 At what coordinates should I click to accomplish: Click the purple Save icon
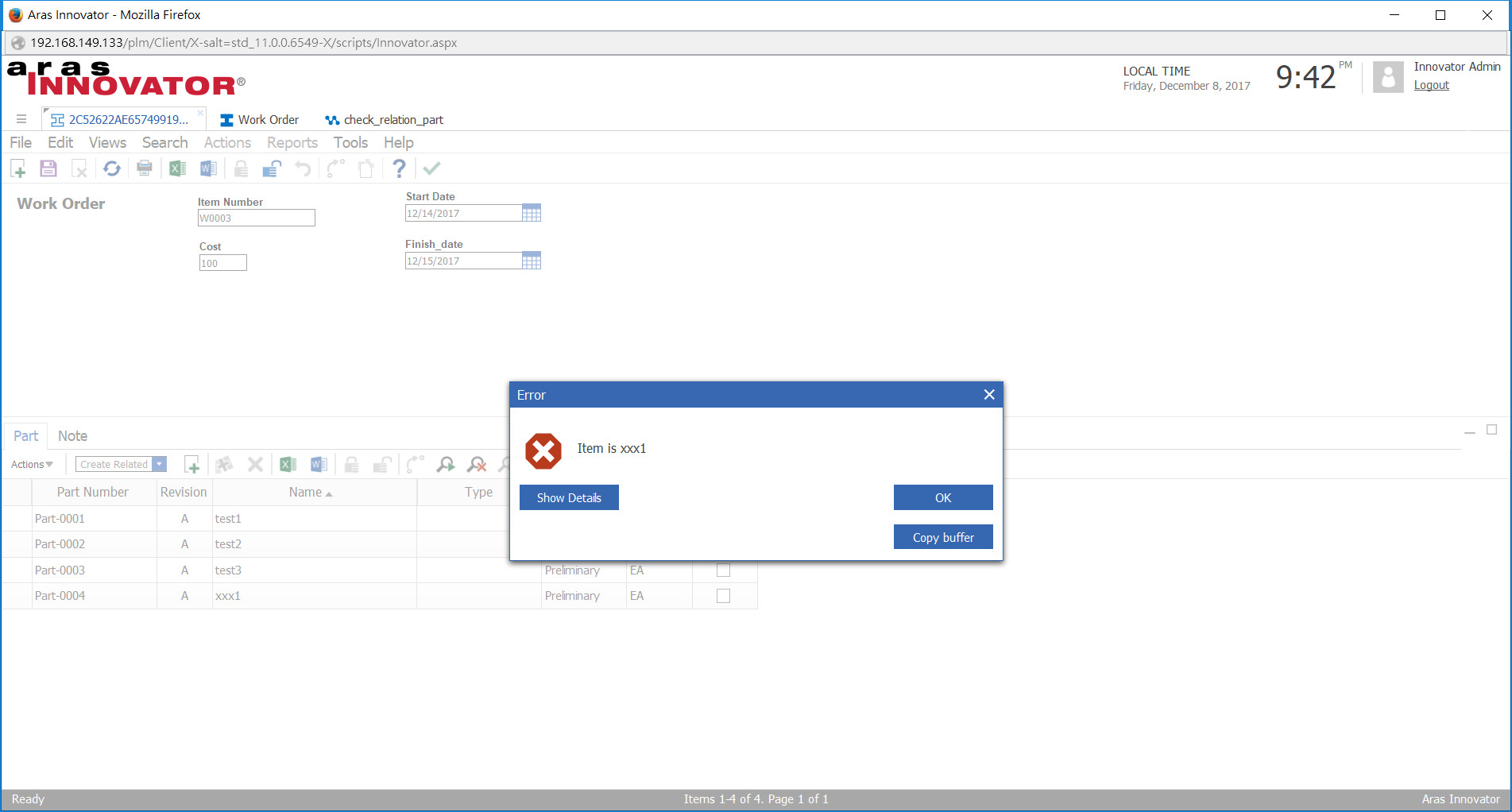coord(48,168)
